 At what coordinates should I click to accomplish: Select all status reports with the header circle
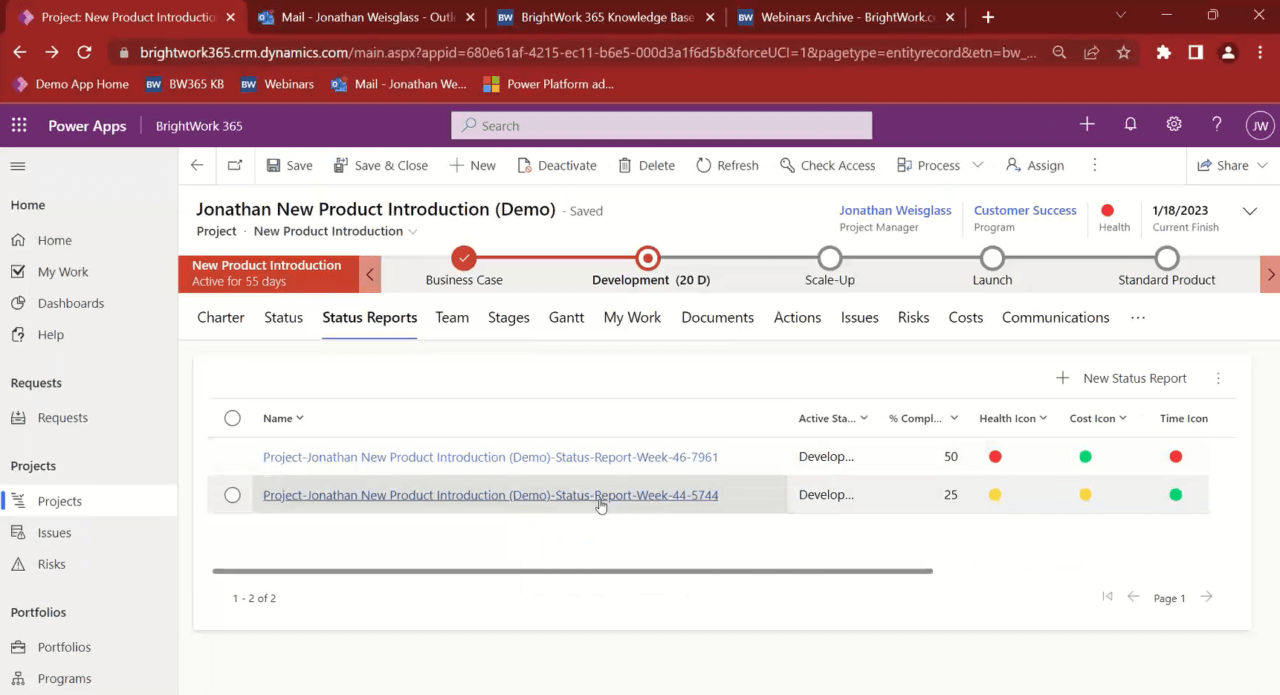pyautogui.click(x=232, y=418)
